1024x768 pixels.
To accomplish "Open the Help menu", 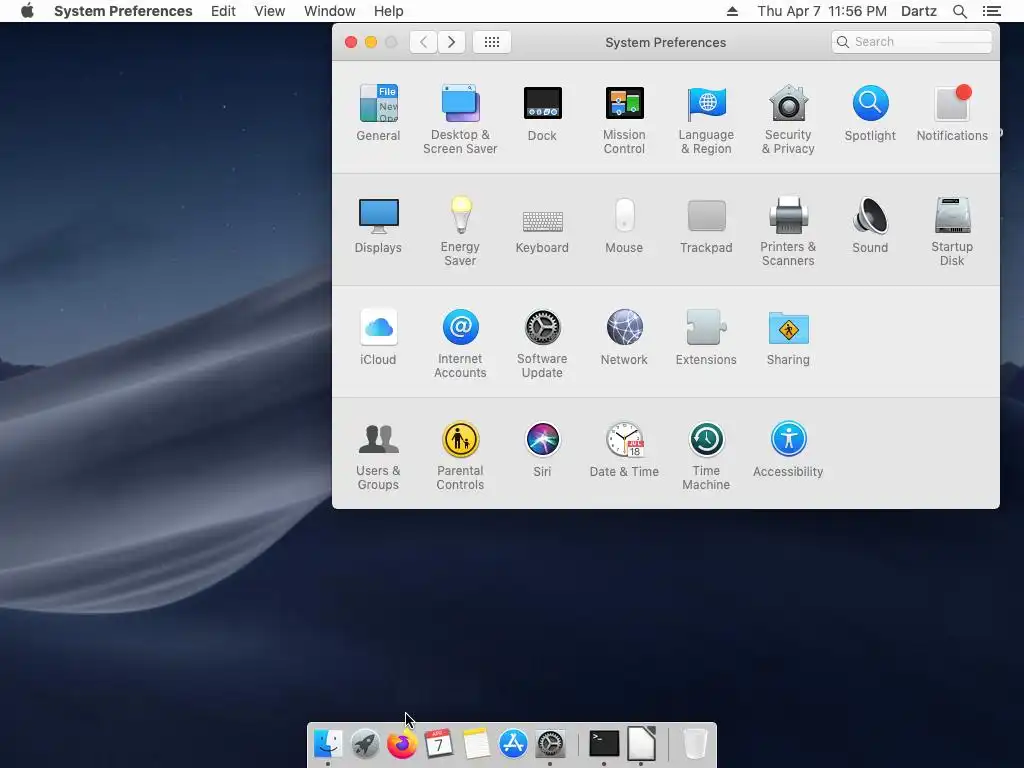I will pyautogui.click(x=389, y=11).
